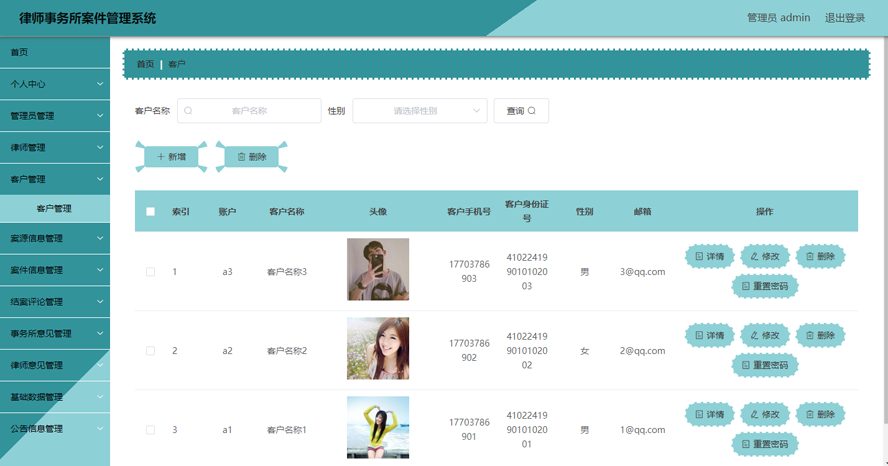Expand 律师意见管理 sidebar menu
Screen dimensions: 888x466
[x=55, y=365]
